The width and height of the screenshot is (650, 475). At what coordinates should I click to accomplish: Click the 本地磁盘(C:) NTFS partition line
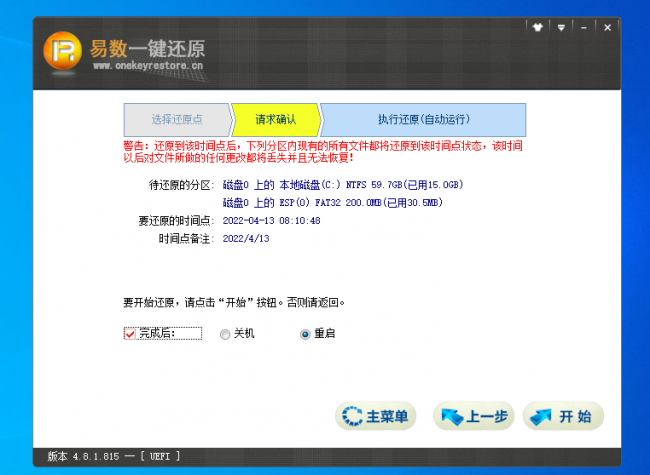[x=343, y=185]
